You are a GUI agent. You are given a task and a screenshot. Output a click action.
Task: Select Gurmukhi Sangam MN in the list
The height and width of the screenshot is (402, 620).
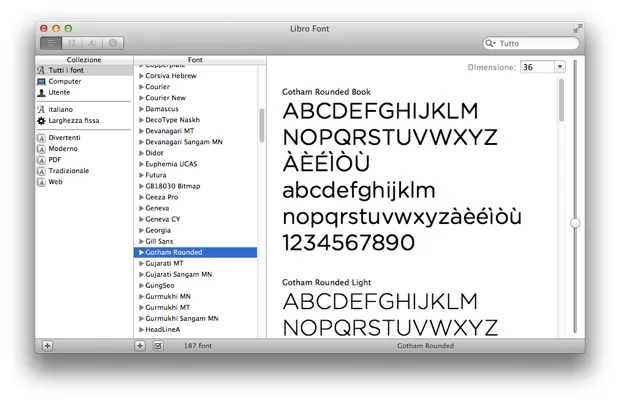point(182,319)
